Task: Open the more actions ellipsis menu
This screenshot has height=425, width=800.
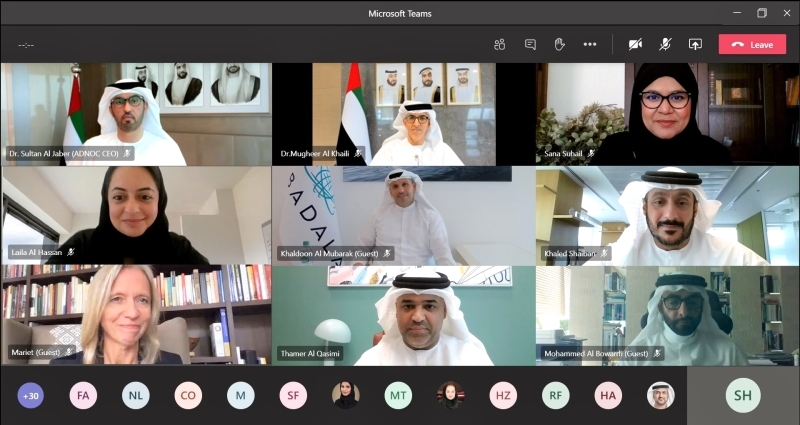Action: 590,44
